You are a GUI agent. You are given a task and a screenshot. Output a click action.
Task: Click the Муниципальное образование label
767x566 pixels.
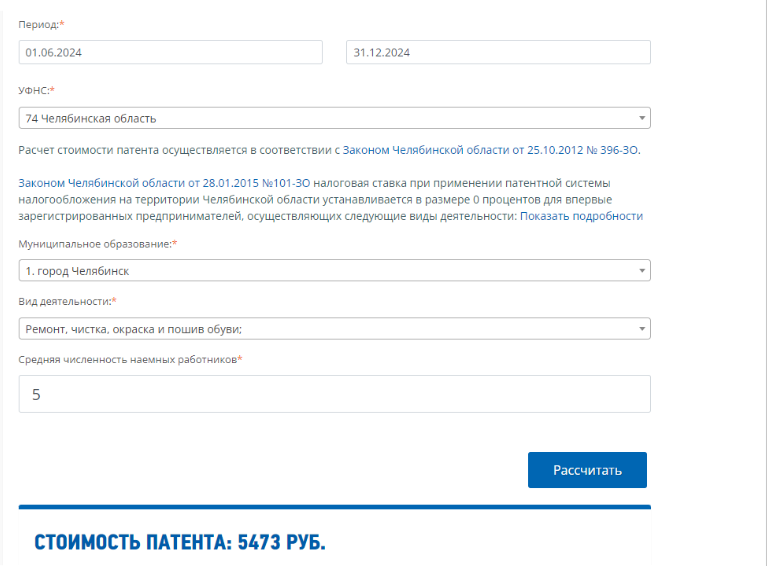(97, 244)
